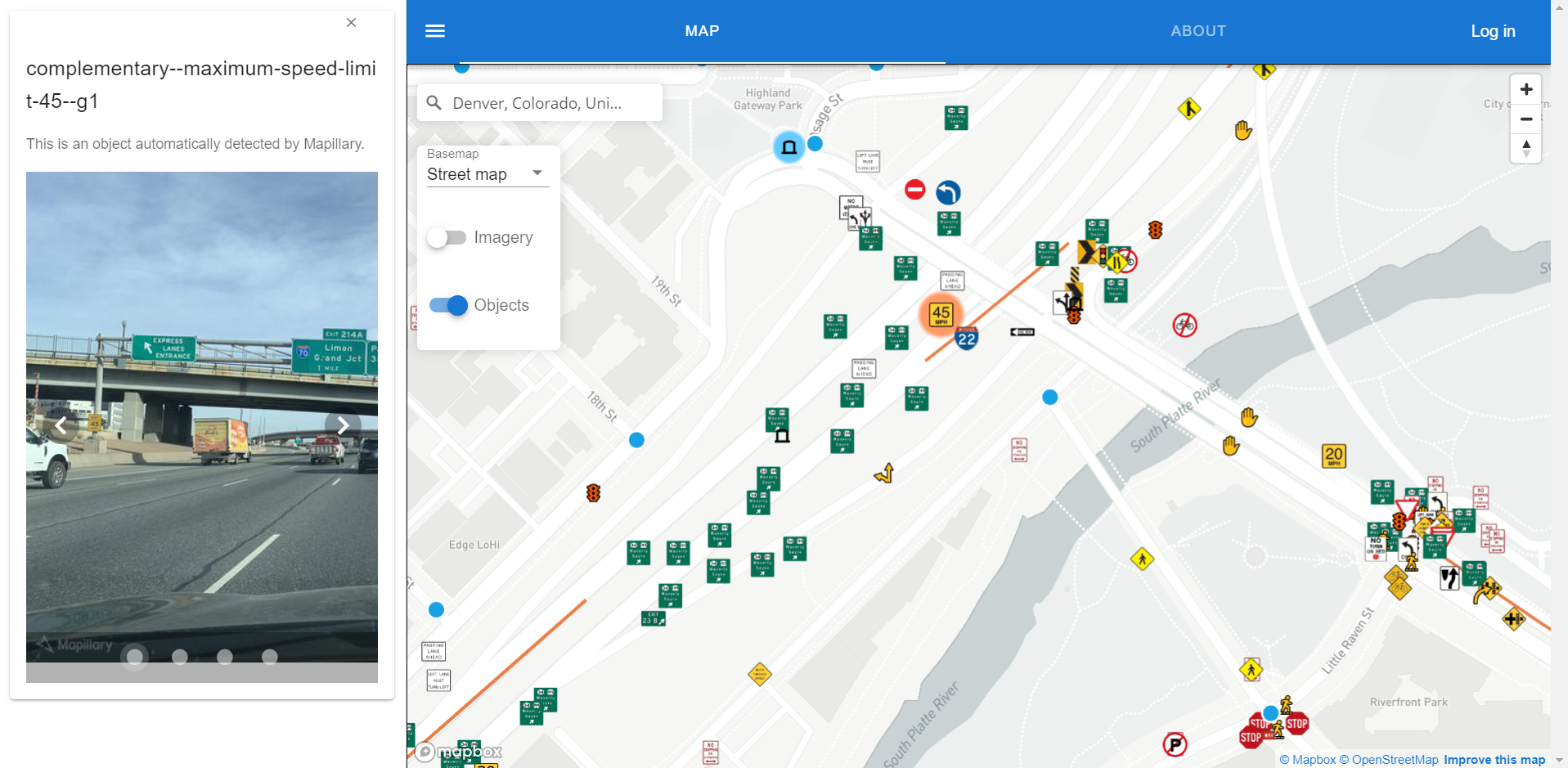Click the pedestrian crossing sign above Riverfront Park

tap(1251, 670)
